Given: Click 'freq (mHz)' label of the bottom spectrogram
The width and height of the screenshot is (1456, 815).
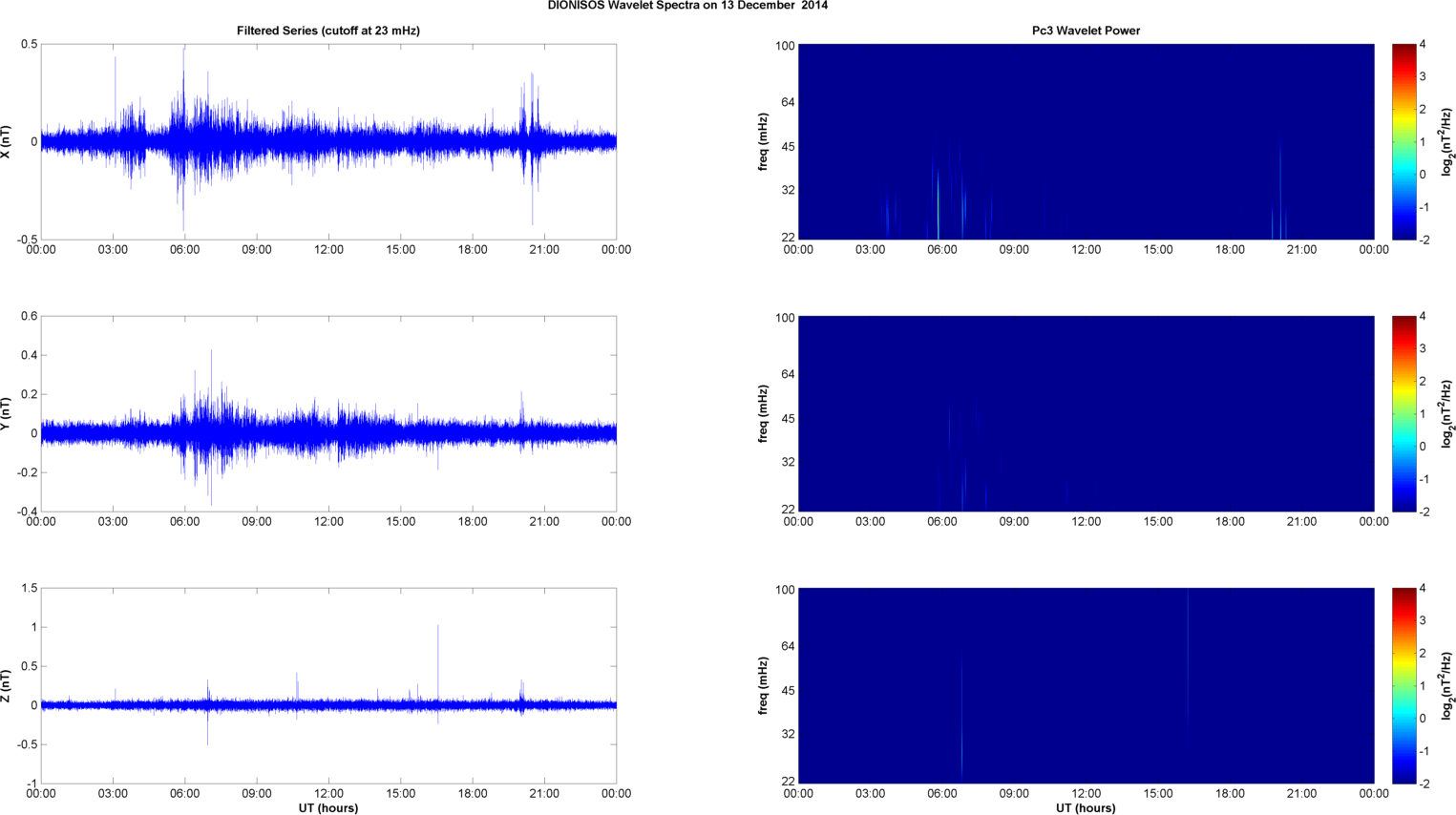Looking at the screenshot, I should (764, 685).
